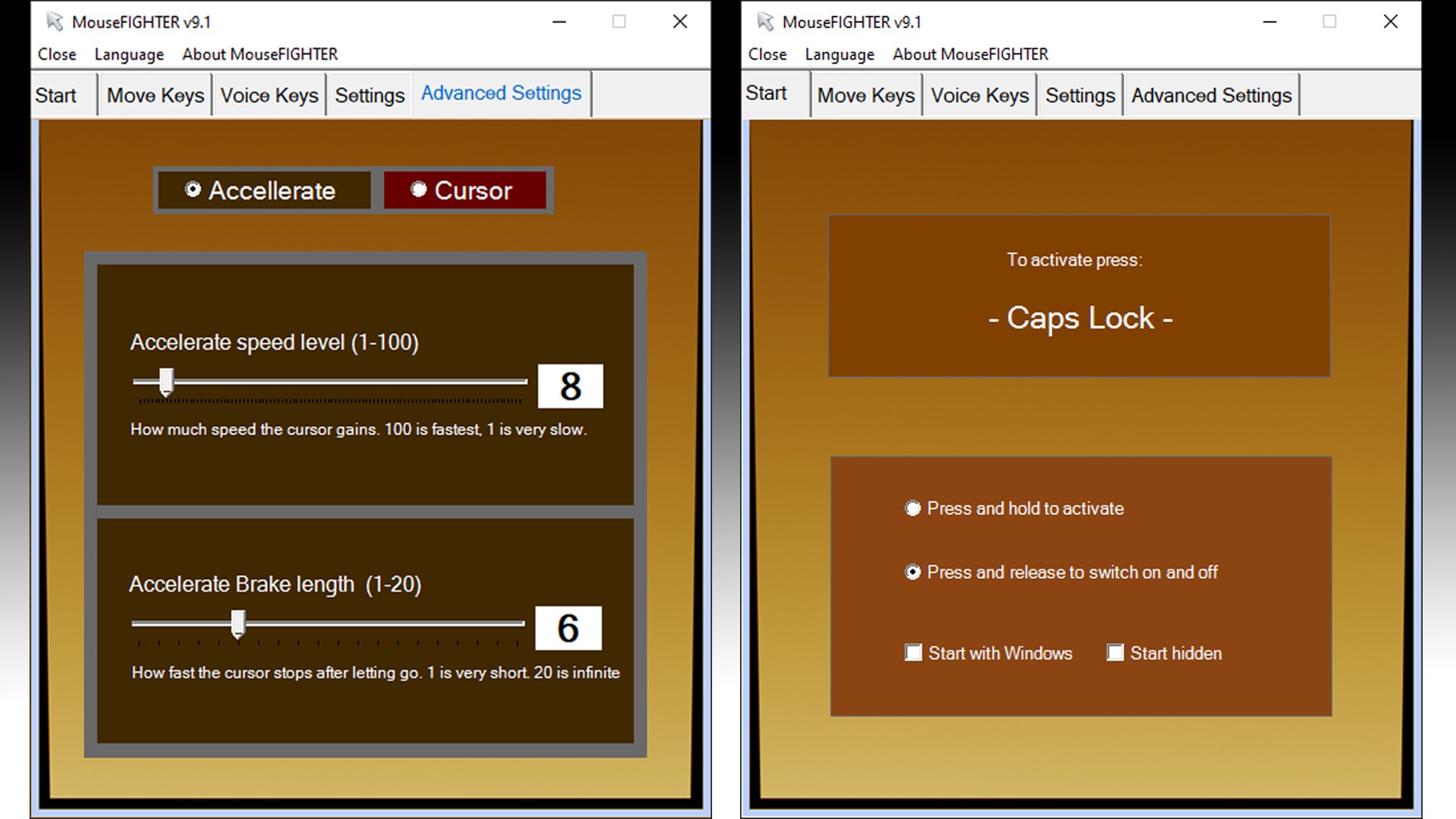
Task: Go to Settings tab in left window
Action: (369, 96)
